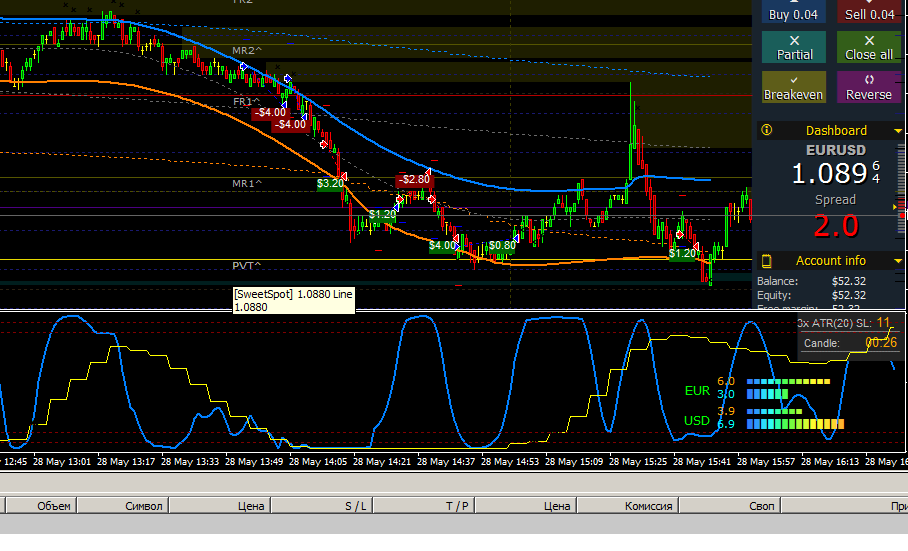Reverse the current position

pyautogui.click(x=869, y=87)
